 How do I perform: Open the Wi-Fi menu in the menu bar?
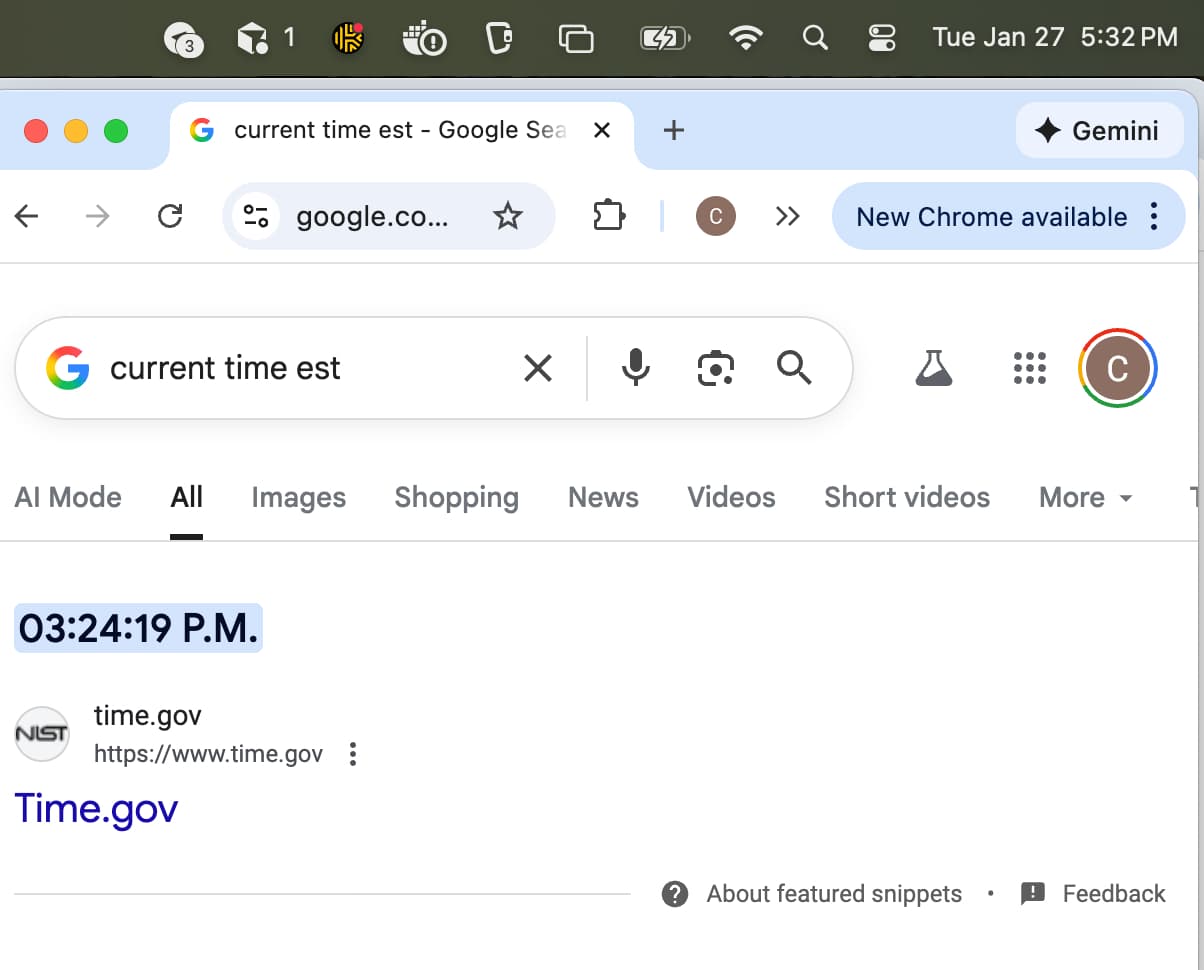point(746,37)
